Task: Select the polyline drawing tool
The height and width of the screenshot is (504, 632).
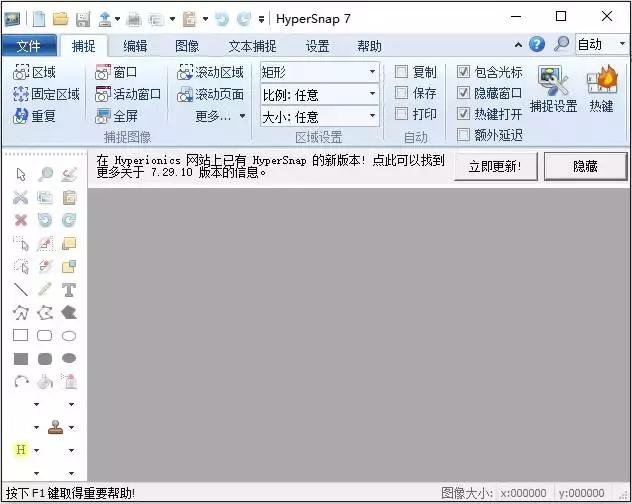Action: pyautogui.click(x=21, y=312)
